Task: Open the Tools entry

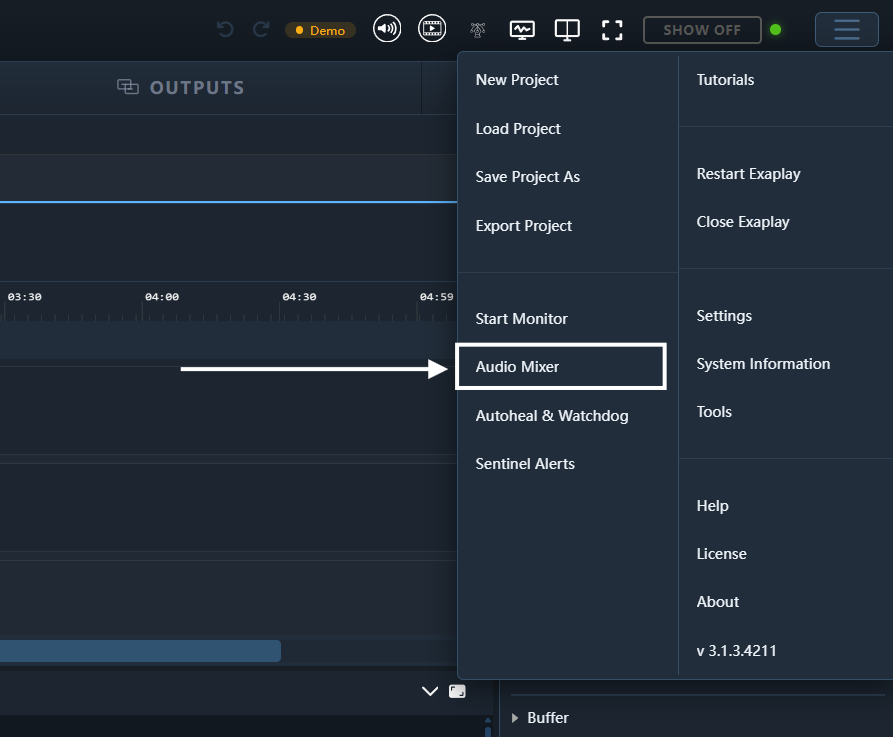Action: pyautogui.click(x=714, y=412)
